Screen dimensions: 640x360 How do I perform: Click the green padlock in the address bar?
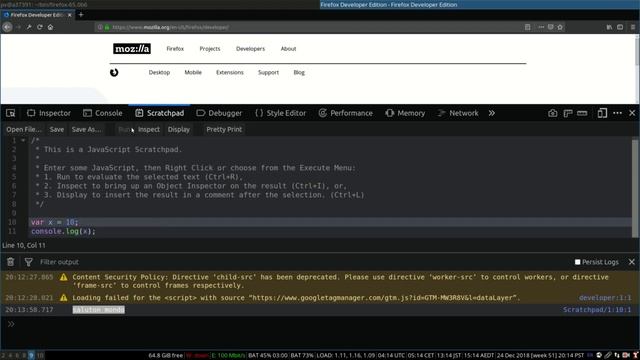click(107, 27)
